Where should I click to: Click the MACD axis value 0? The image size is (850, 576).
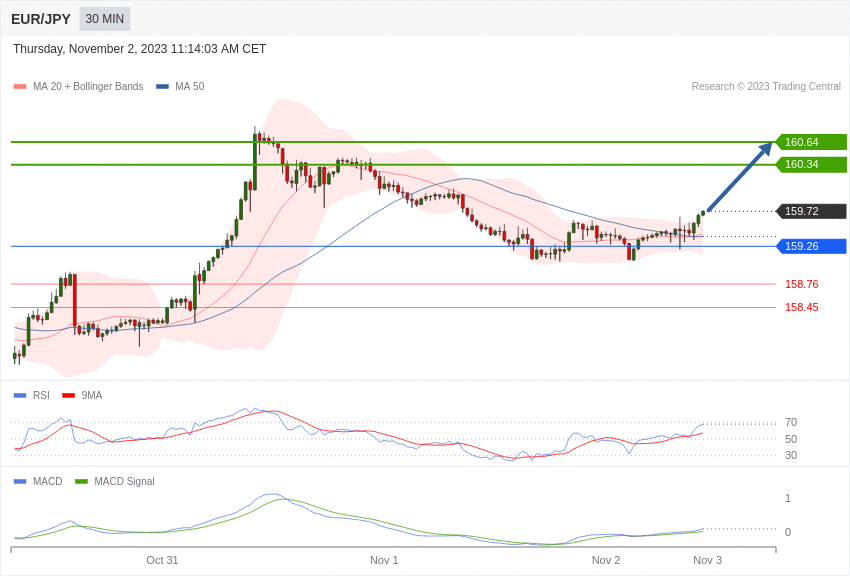coord(788,532)
